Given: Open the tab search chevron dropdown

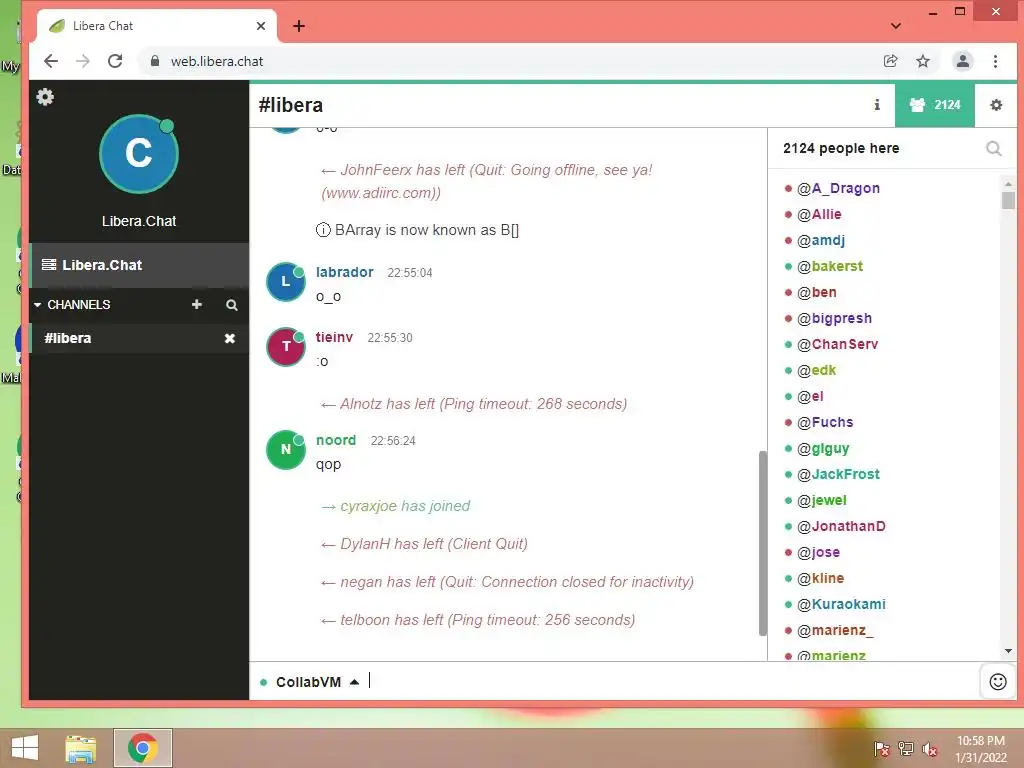Looking at the screenshot, I should point(896,26).
